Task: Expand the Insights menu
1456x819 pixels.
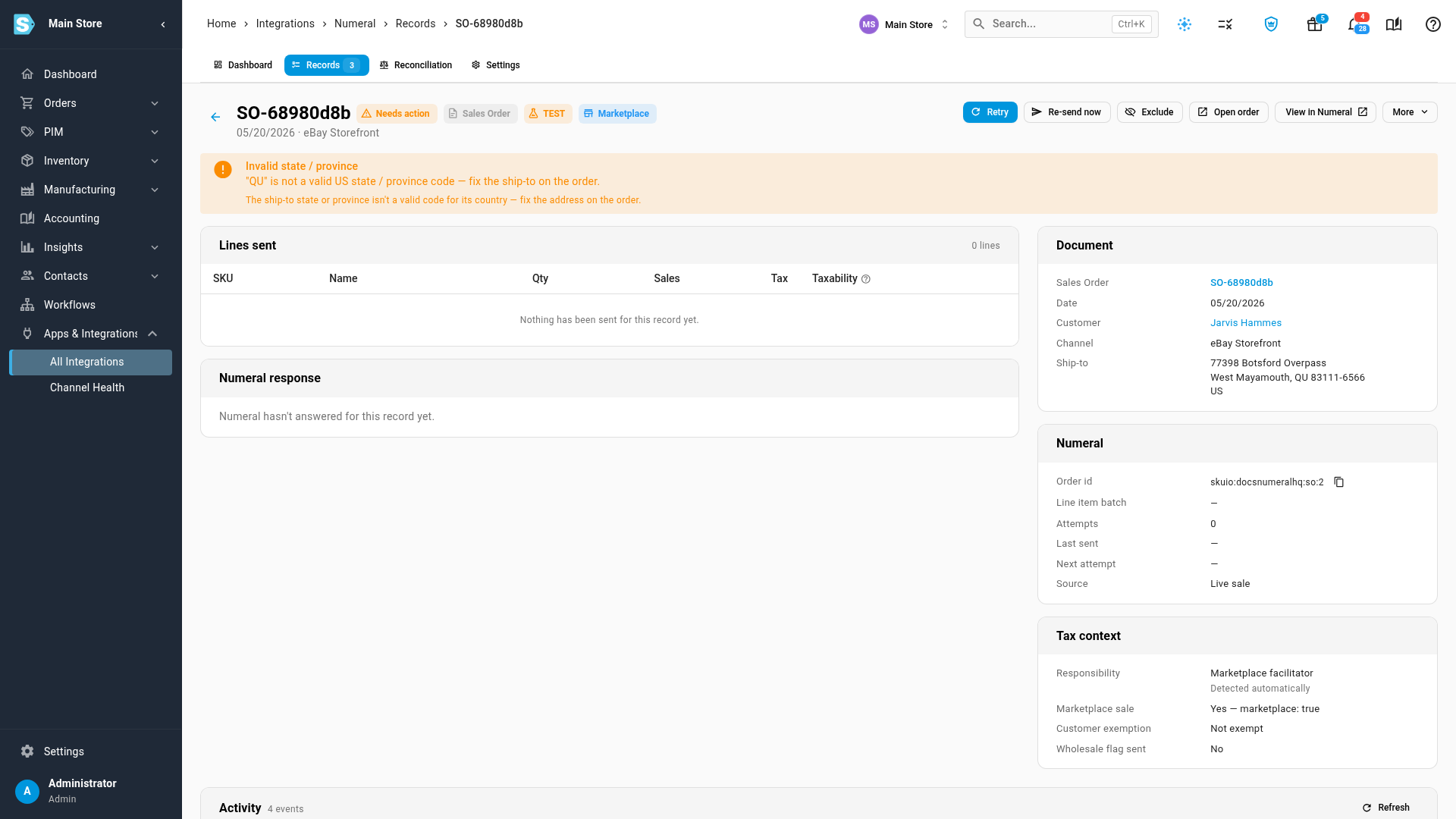Action: (91, 247)
